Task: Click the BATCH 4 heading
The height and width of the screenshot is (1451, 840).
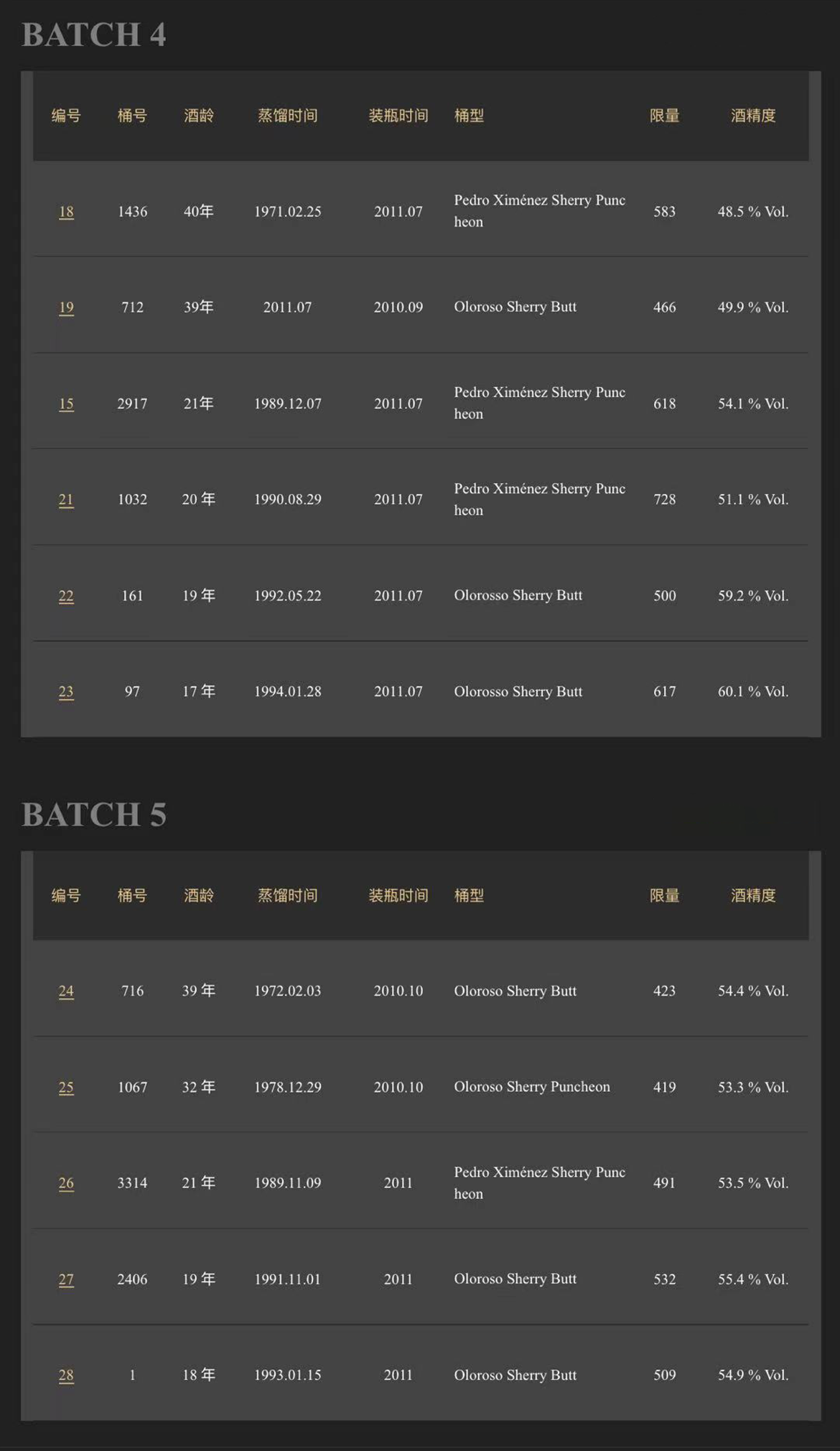Action: pos(94,34)
